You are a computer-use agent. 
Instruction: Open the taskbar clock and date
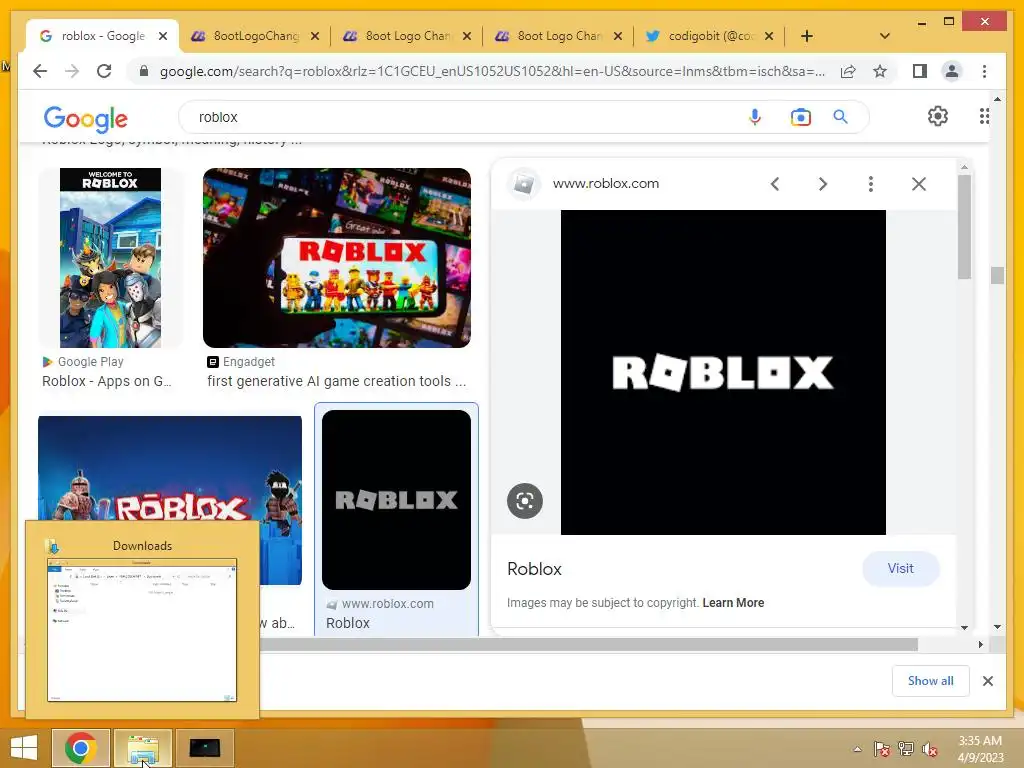(980, 749)
